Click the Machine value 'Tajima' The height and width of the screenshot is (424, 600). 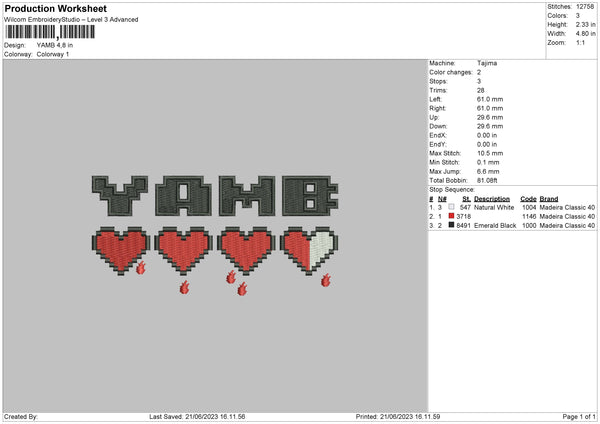click(x=487, y=63)
